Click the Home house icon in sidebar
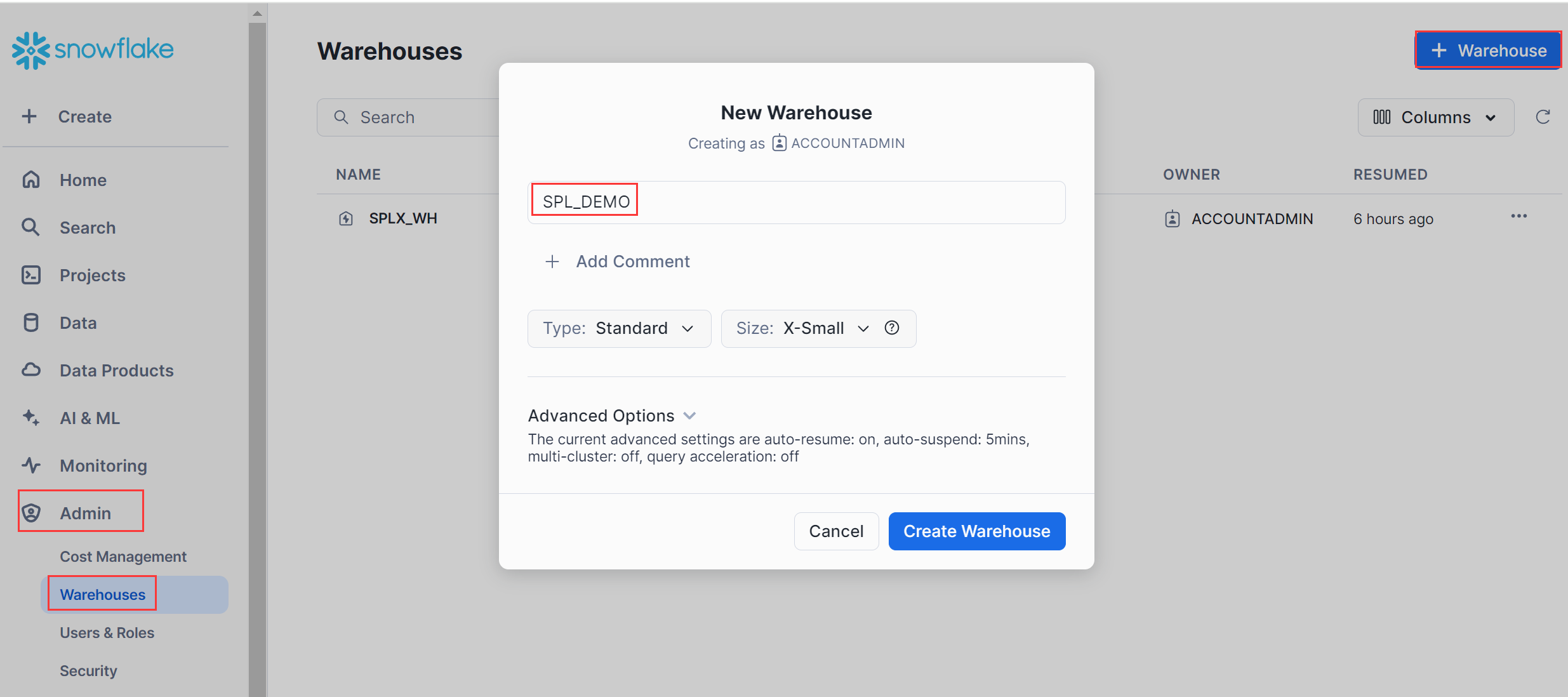Screen dimensions: 1568x697 (31, 180)
